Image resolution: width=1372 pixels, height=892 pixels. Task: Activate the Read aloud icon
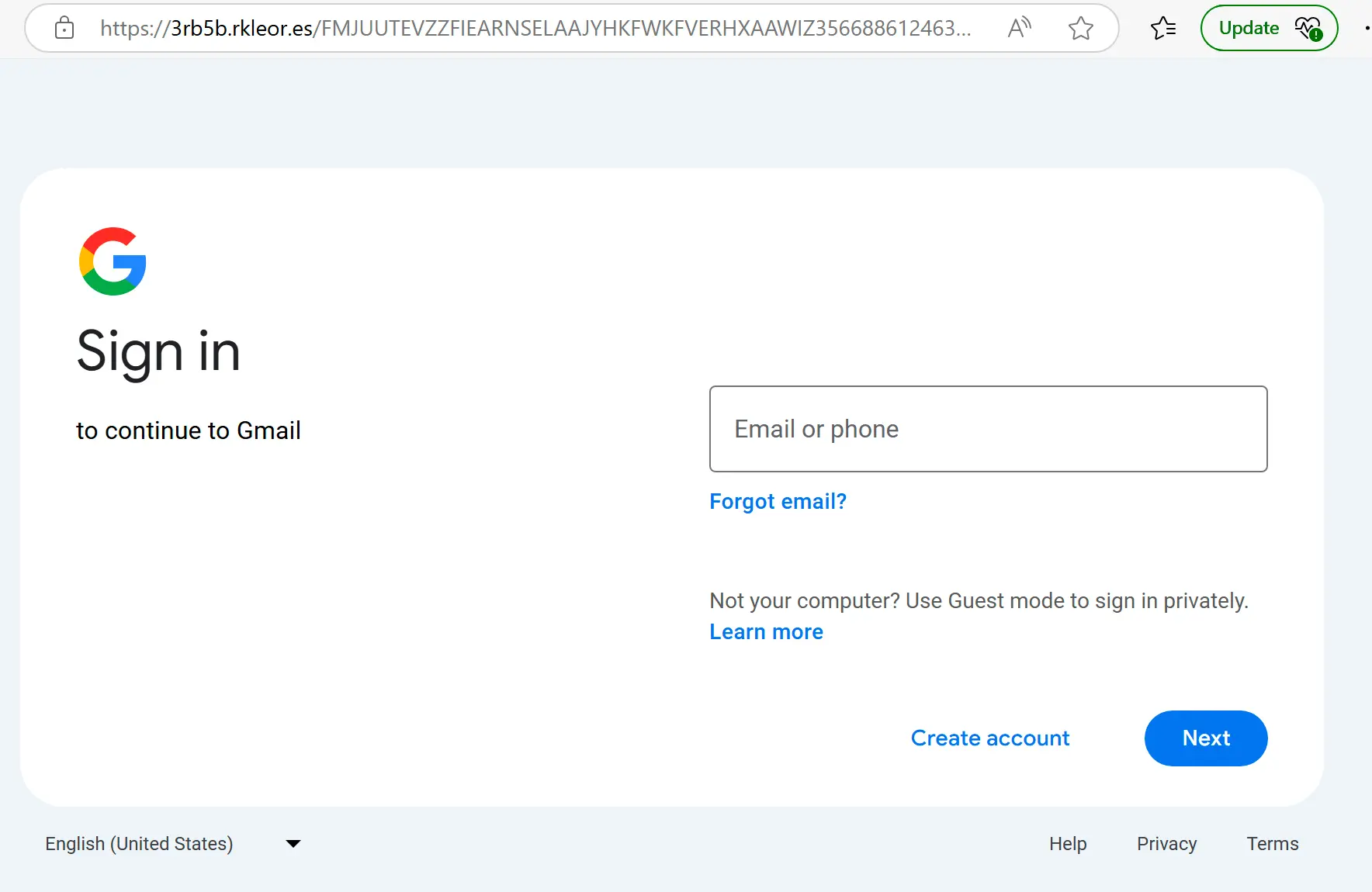1019,28
